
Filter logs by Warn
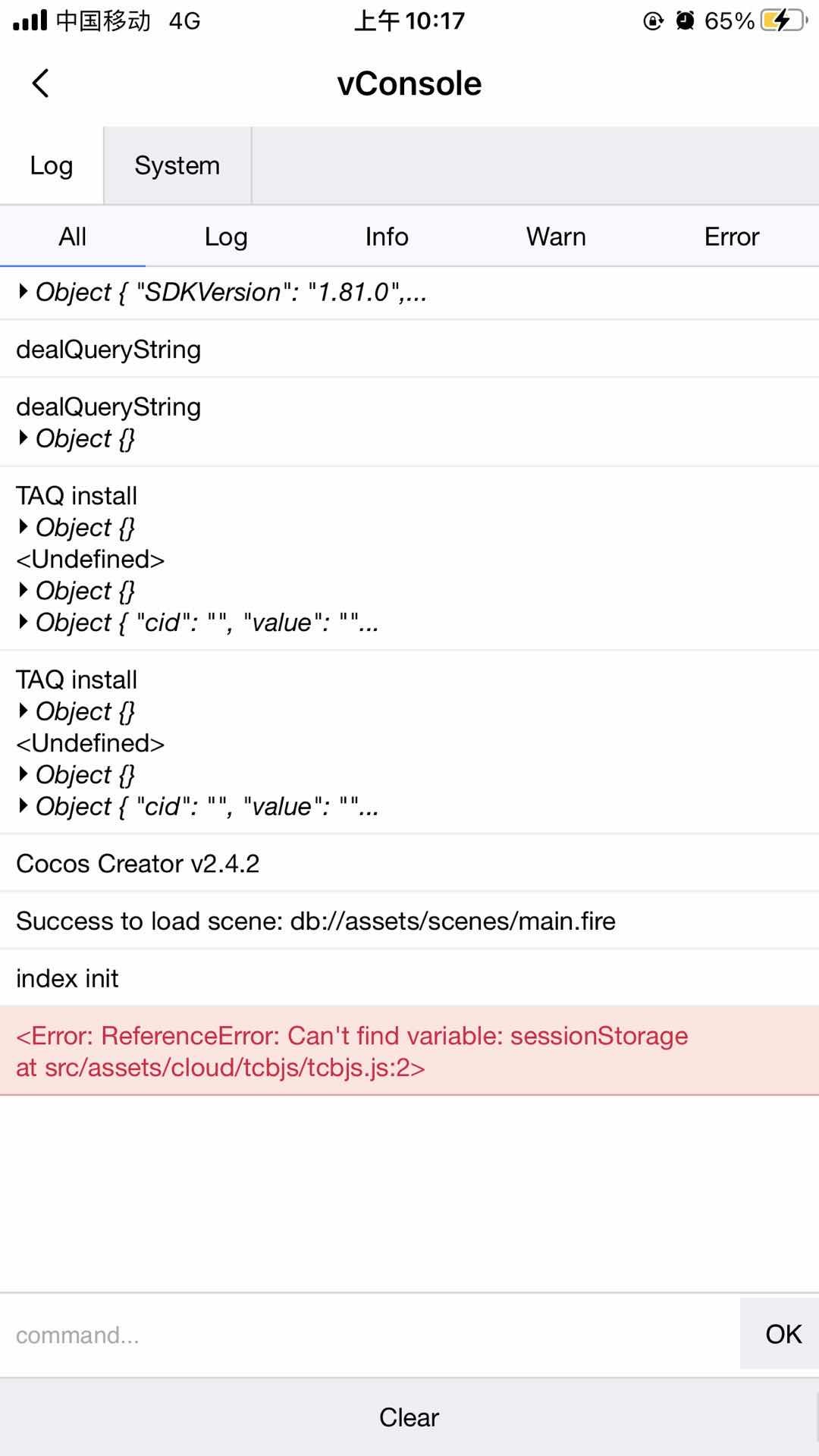pos(556,237)
